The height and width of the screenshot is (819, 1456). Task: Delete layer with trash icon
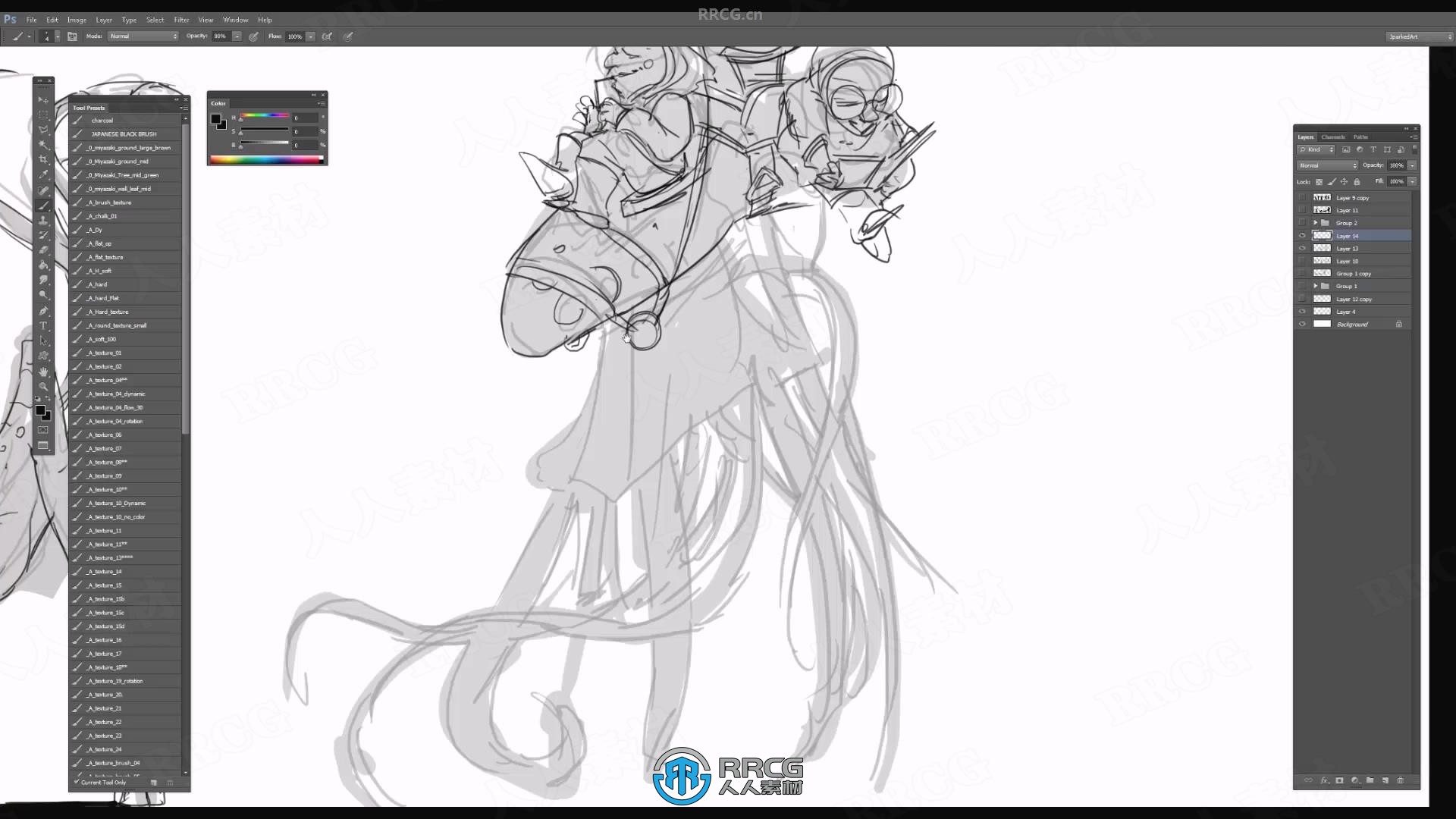point(1401,780)
